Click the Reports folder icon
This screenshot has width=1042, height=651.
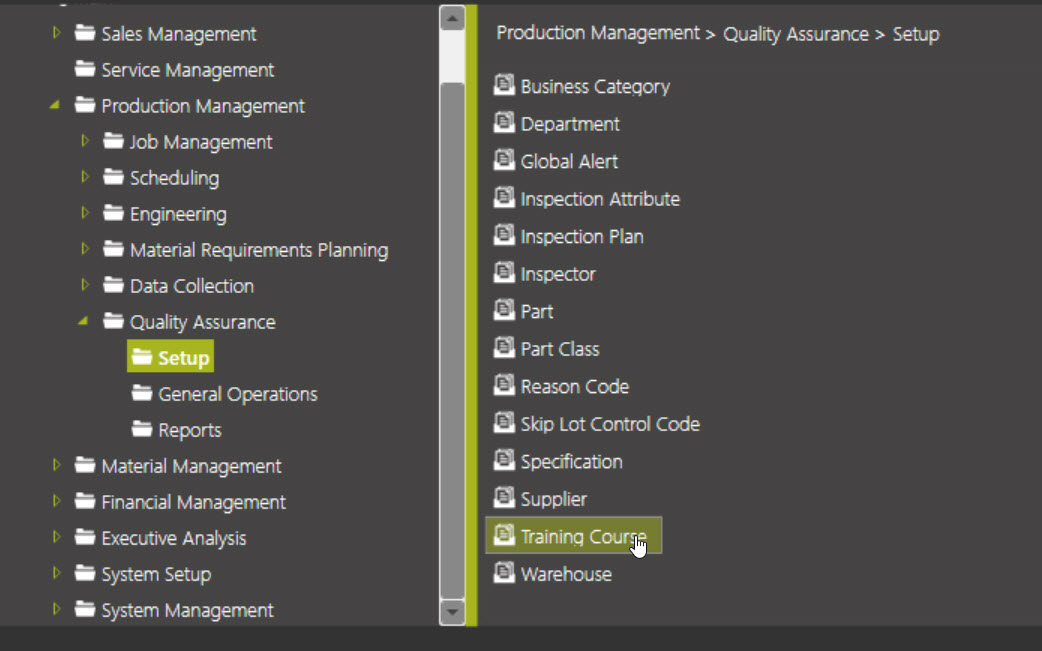pyautogui.click(x=142, y=430)
